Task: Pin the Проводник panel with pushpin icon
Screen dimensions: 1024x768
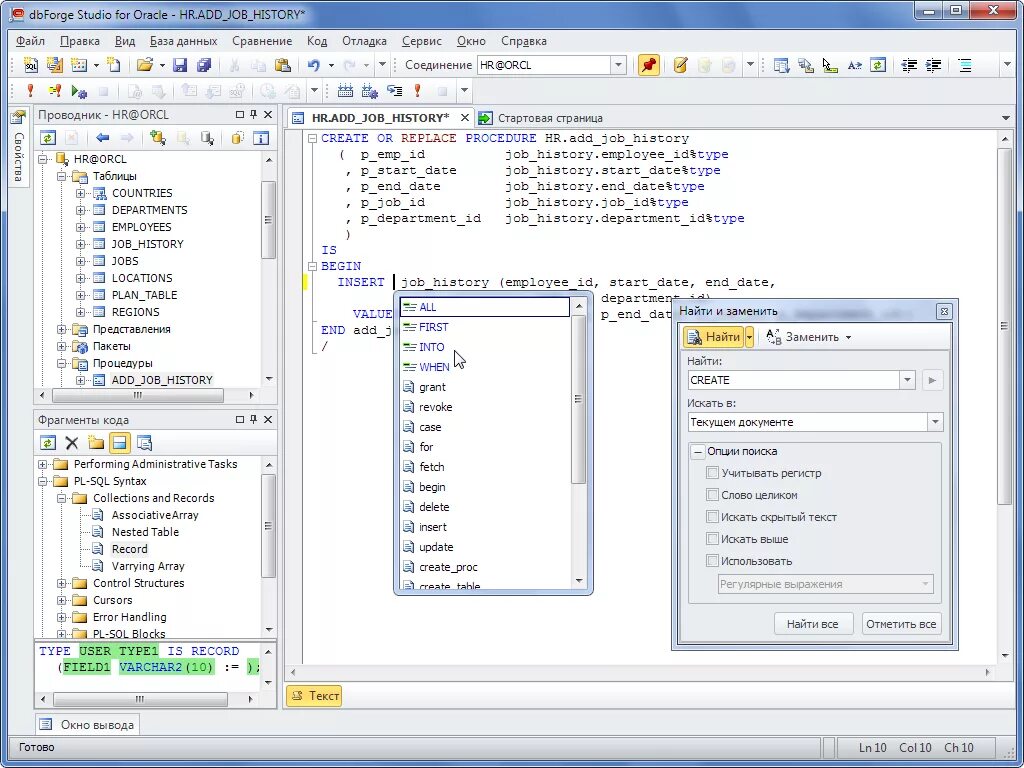Action: tap(253, 114)
